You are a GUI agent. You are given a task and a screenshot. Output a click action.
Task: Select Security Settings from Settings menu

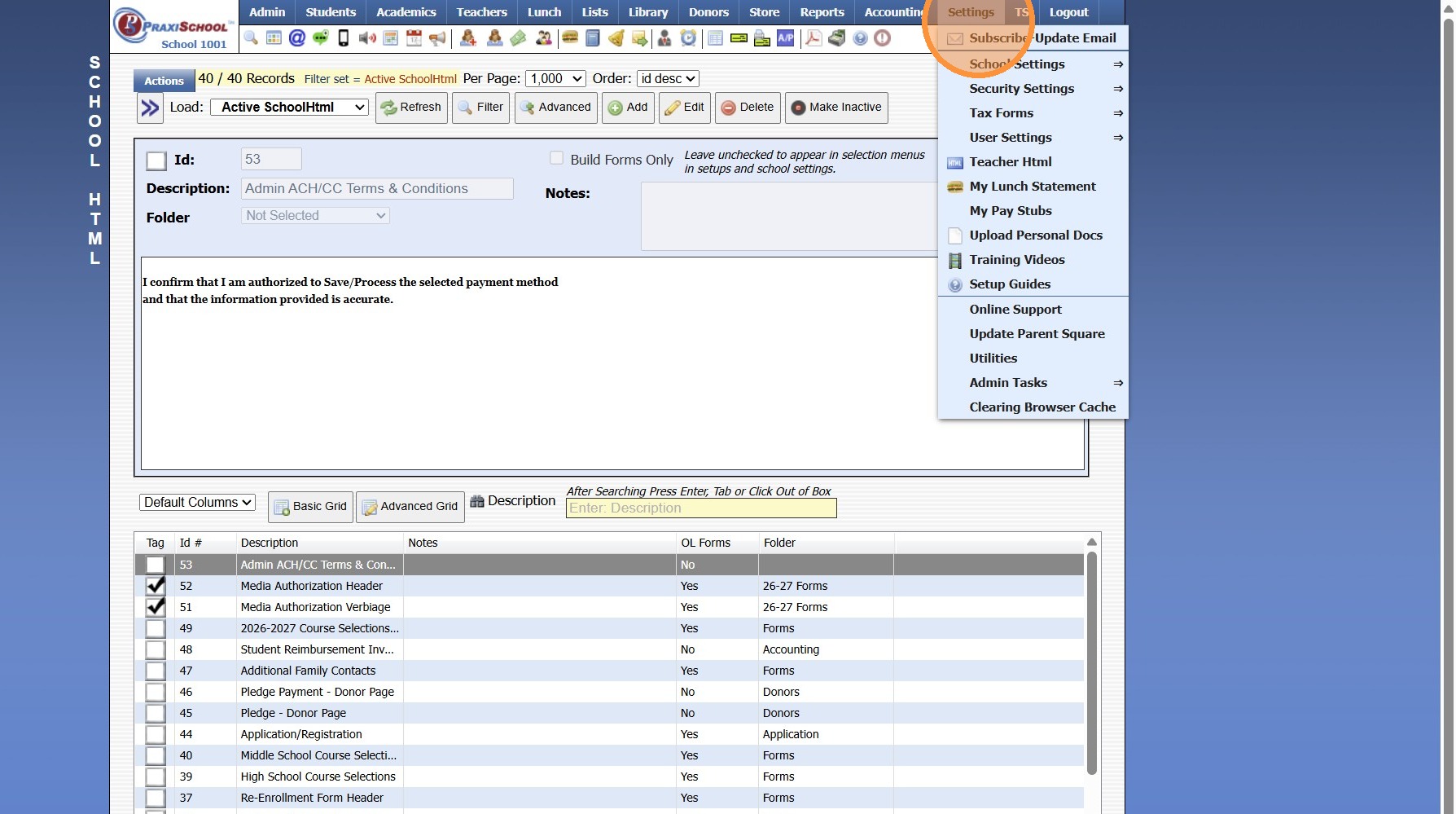coord(1021,89)
